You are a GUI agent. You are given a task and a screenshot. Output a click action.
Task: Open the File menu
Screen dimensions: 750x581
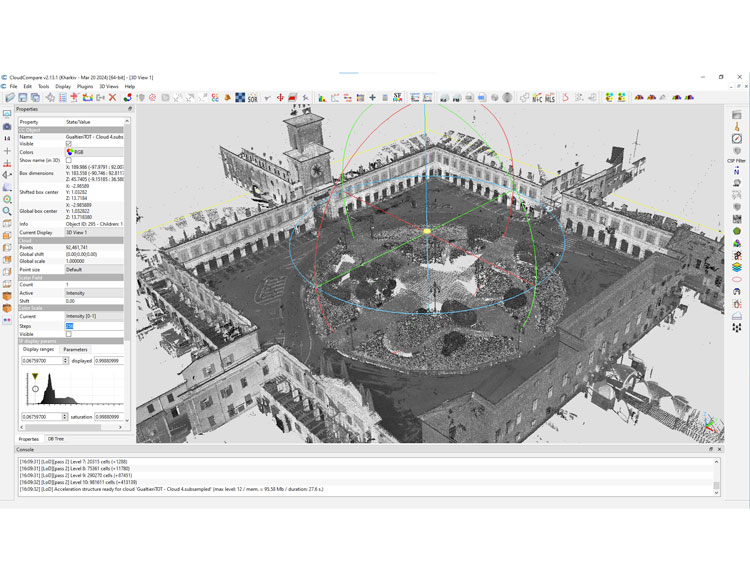pos(13,87)
